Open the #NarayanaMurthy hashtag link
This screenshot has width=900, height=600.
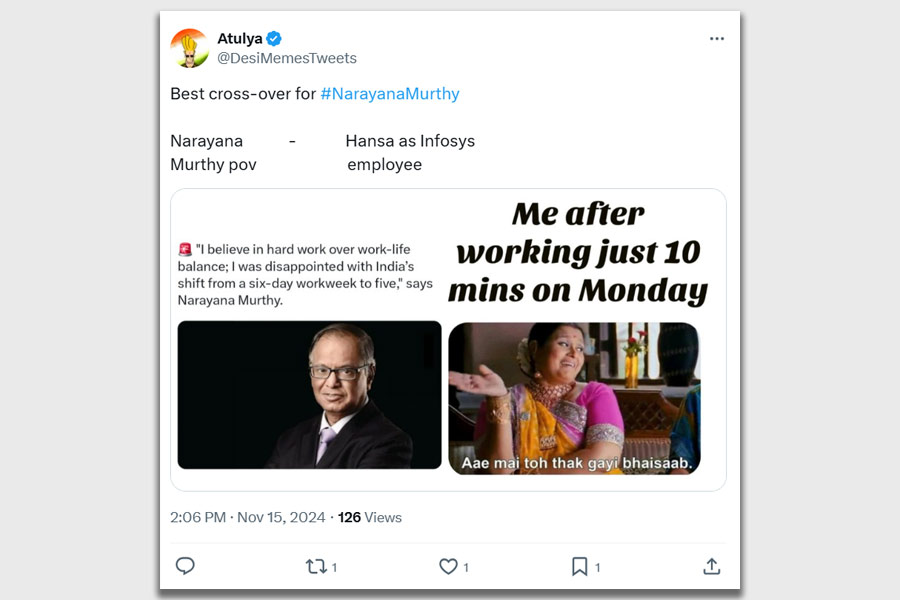click(x=390, y=94)
